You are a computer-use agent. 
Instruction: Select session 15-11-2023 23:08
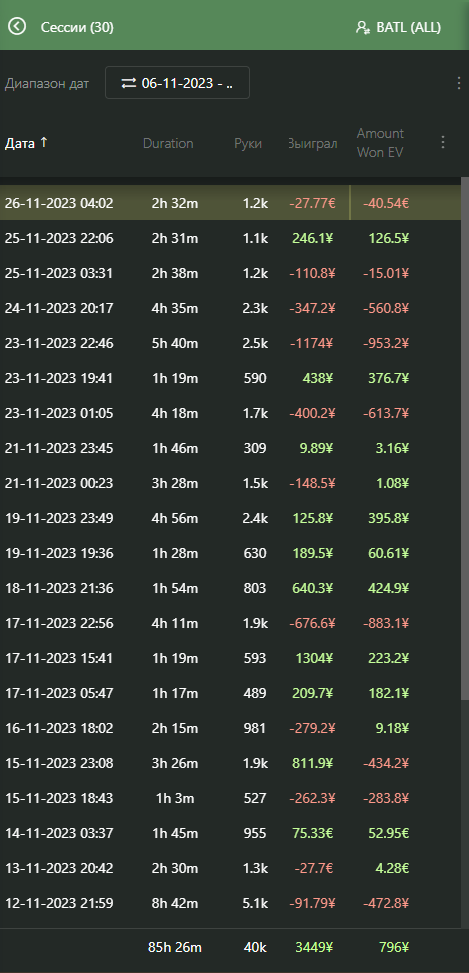(x=231, y=763)
